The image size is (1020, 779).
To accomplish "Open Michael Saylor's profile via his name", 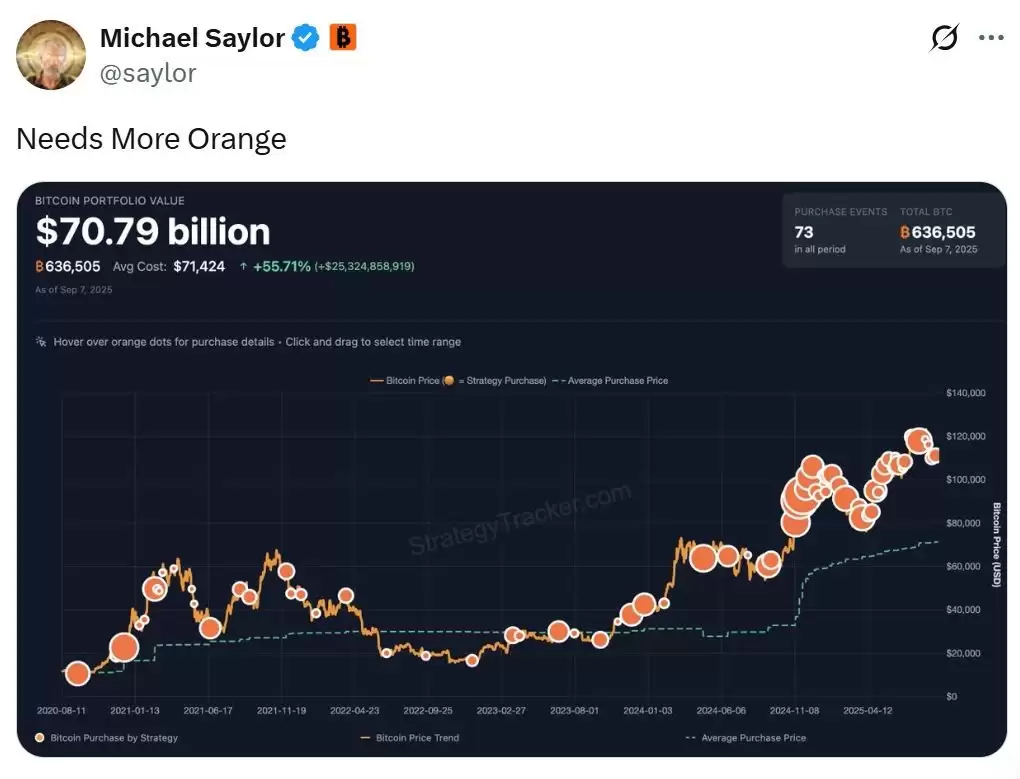I will pos(192,37).
